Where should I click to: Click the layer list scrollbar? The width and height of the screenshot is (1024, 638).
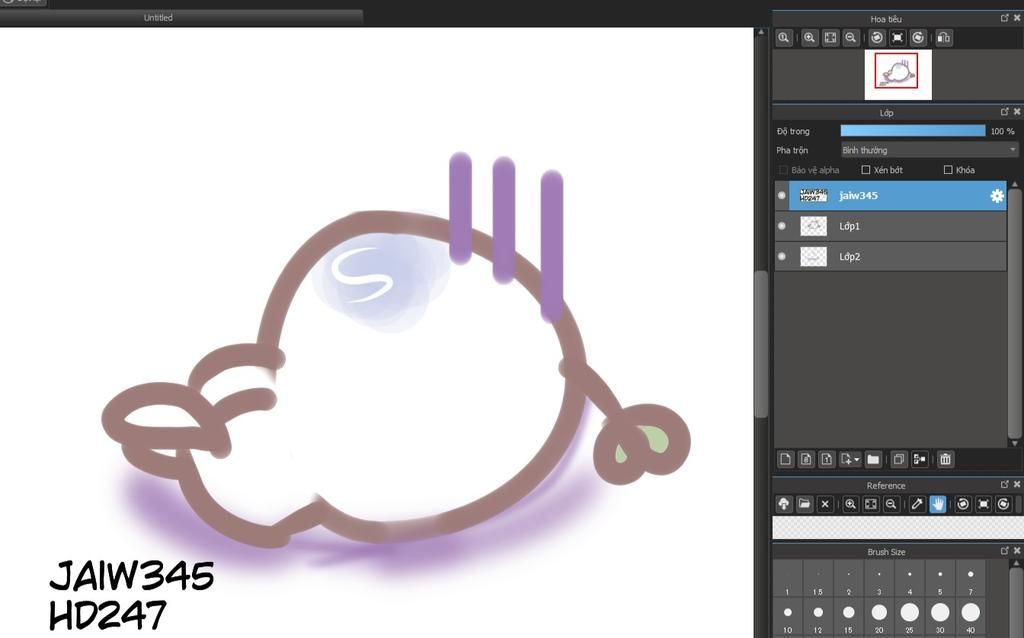tap(1014, 313)
